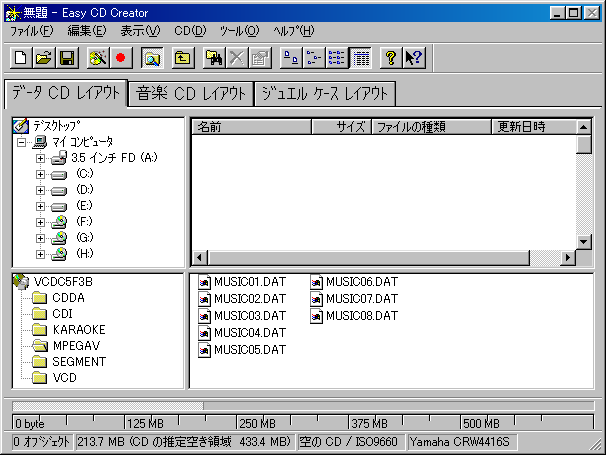Launch the CD Creator wizard icon
Screen dimensions: 606x455
[x=98, y=58]
